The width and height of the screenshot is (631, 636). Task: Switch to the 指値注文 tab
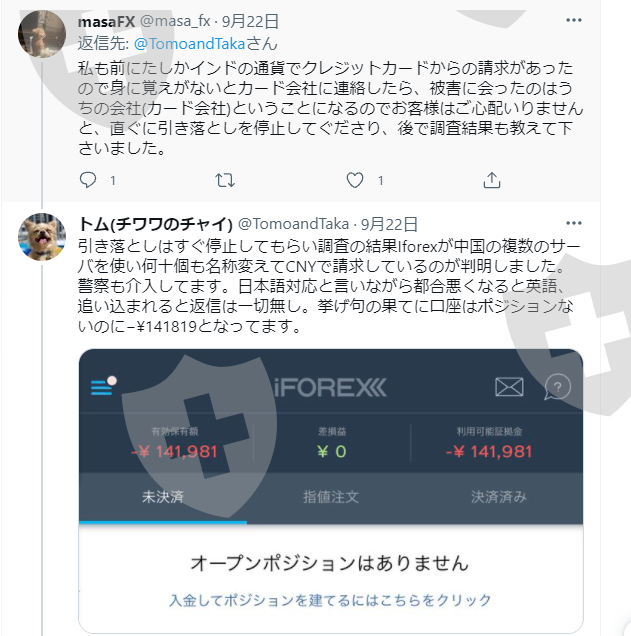tap(331, 497)
